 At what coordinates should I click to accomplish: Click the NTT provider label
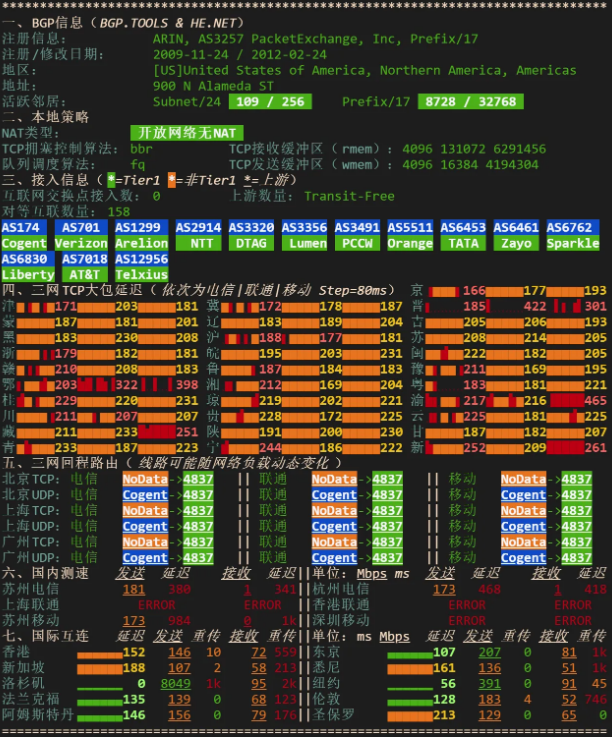tap(198, 243)
